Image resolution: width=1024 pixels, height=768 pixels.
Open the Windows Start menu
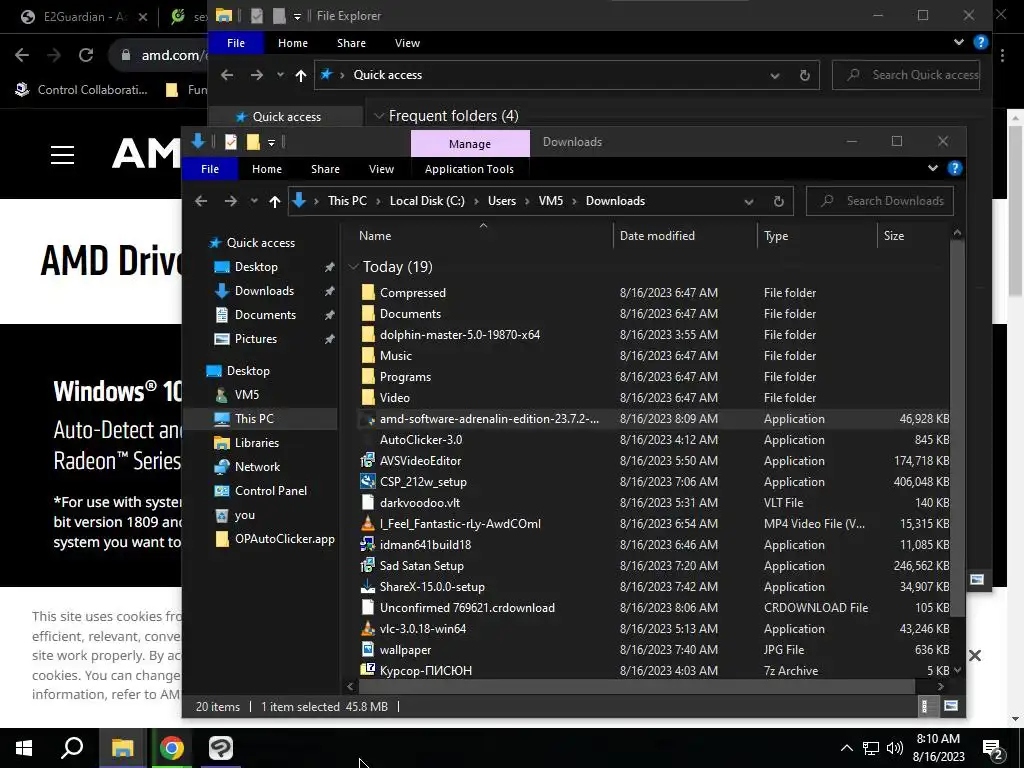[24, 748]
